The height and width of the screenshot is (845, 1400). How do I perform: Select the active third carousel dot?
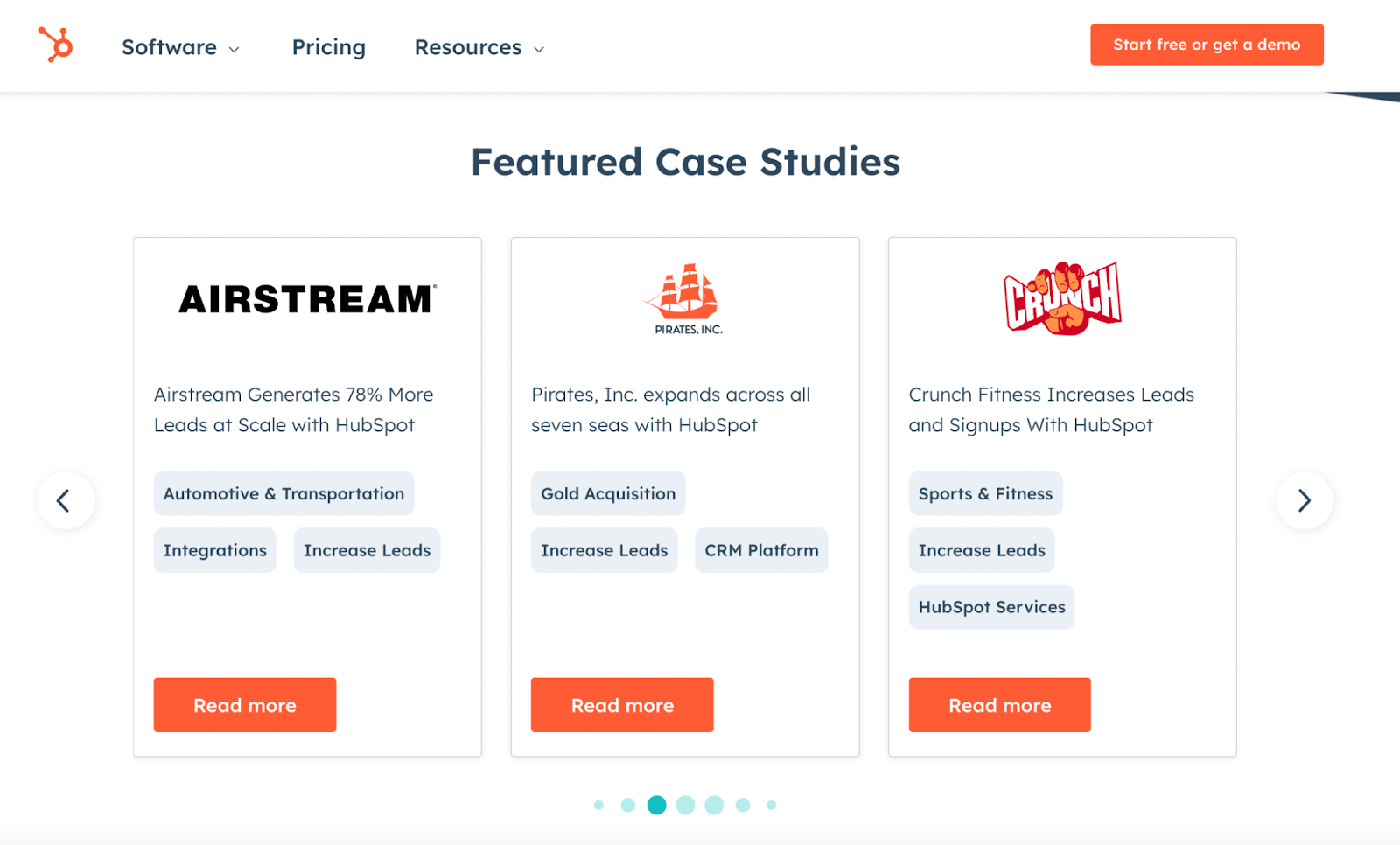coord(656,805)
